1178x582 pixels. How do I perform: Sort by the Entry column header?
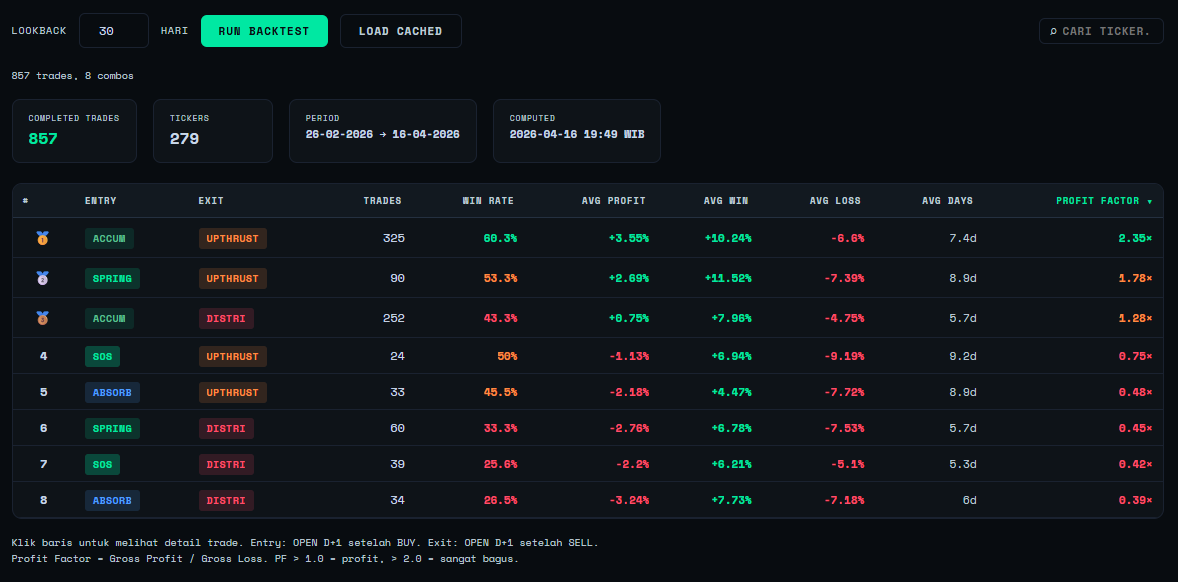click(101, 201)
